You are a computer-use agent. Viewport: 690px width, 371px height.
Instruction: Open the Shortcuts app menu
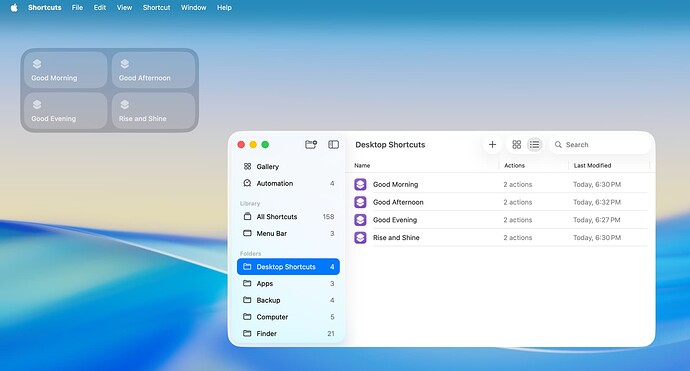(44, 7)
